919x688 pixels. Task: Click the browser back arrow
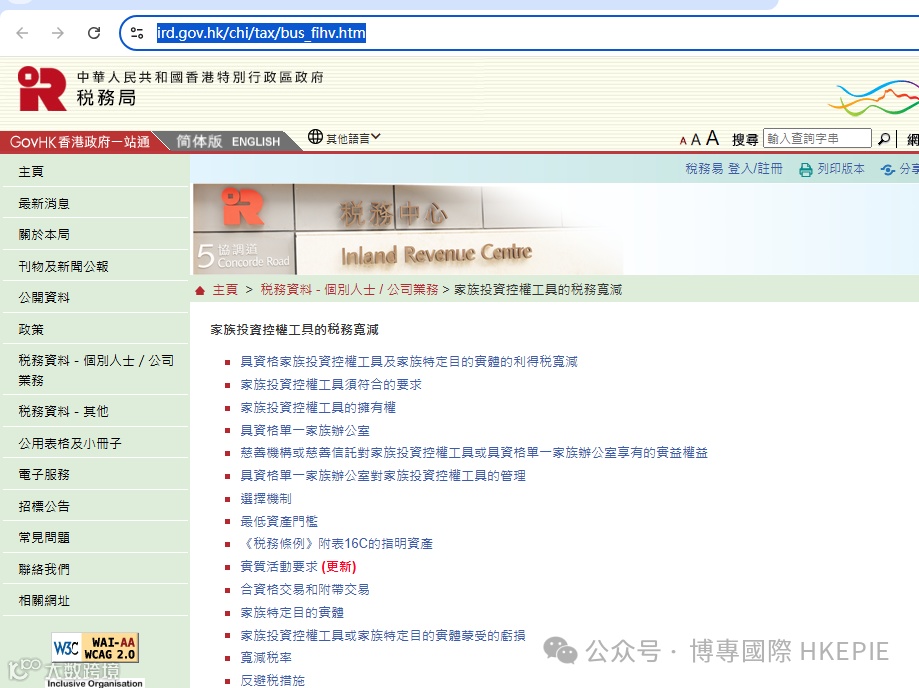pyautogui.click(x=22, y=33)
